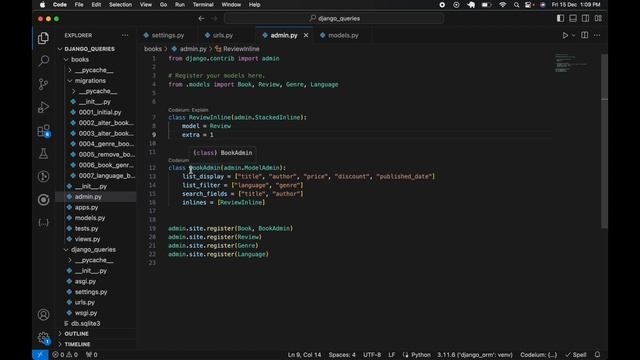Open the Extensions view

pos(43,131)
